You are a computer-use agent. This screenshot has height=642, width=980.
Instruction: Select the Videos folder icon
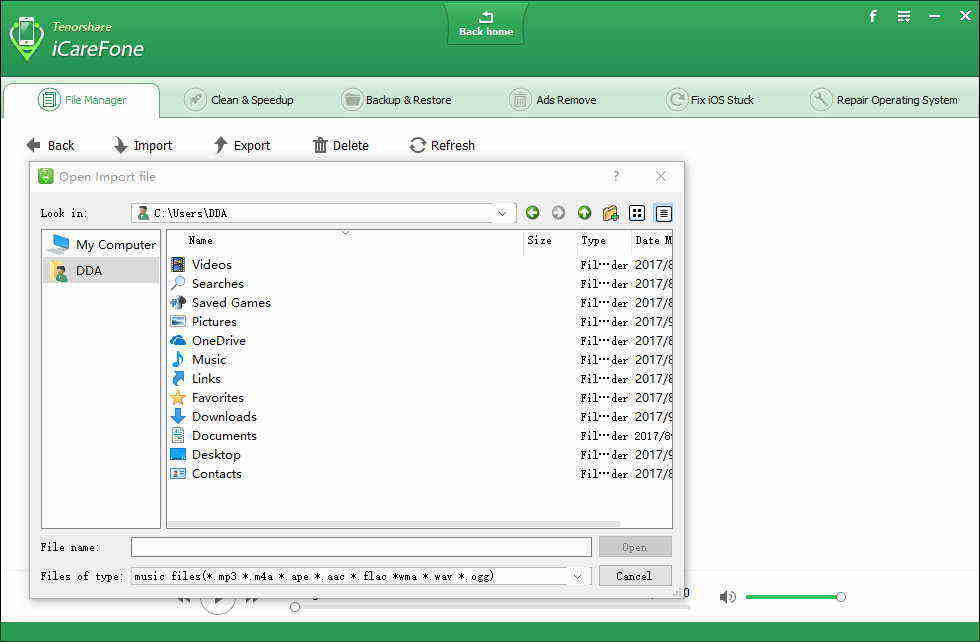(178, 264)
